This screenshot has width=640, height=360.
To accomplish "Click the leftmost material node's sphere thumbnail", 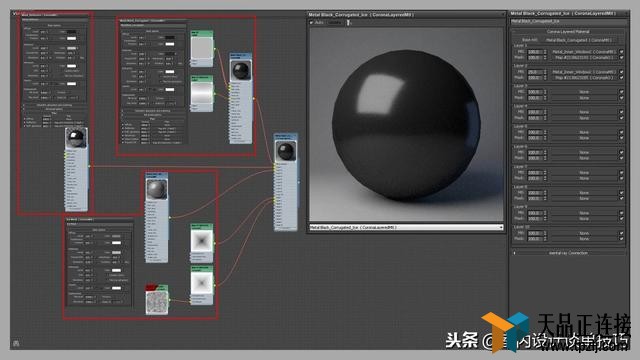I will coord(76,138).
